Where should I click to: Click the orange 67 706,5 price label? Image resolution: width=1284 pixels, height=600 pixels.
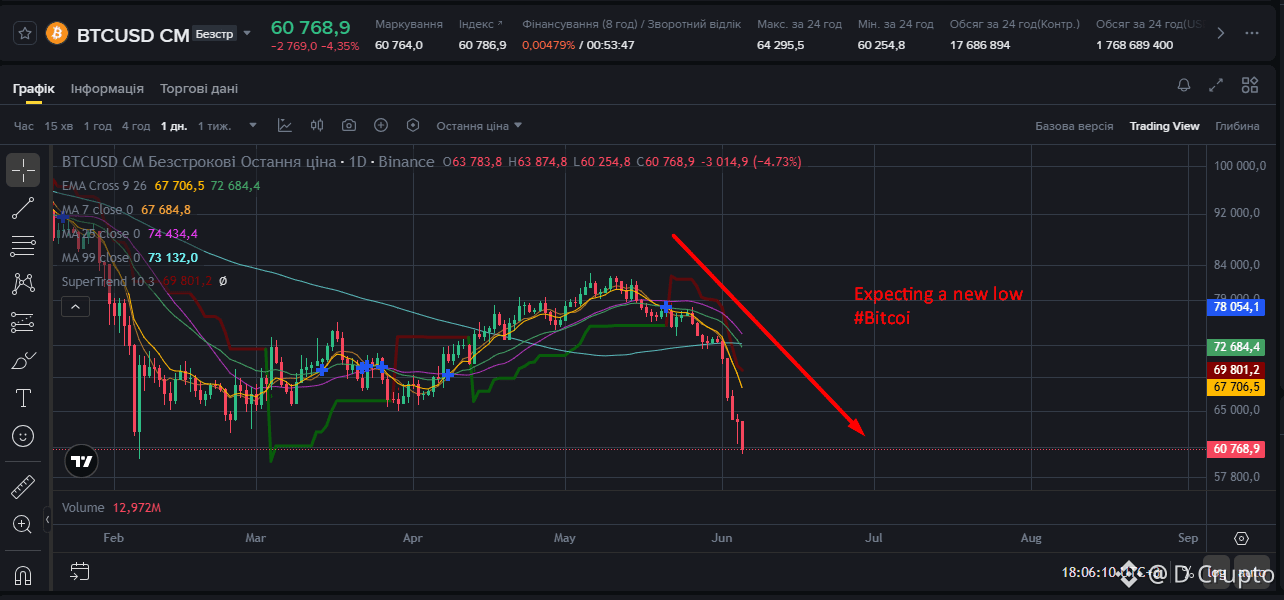click(1236, 387)
